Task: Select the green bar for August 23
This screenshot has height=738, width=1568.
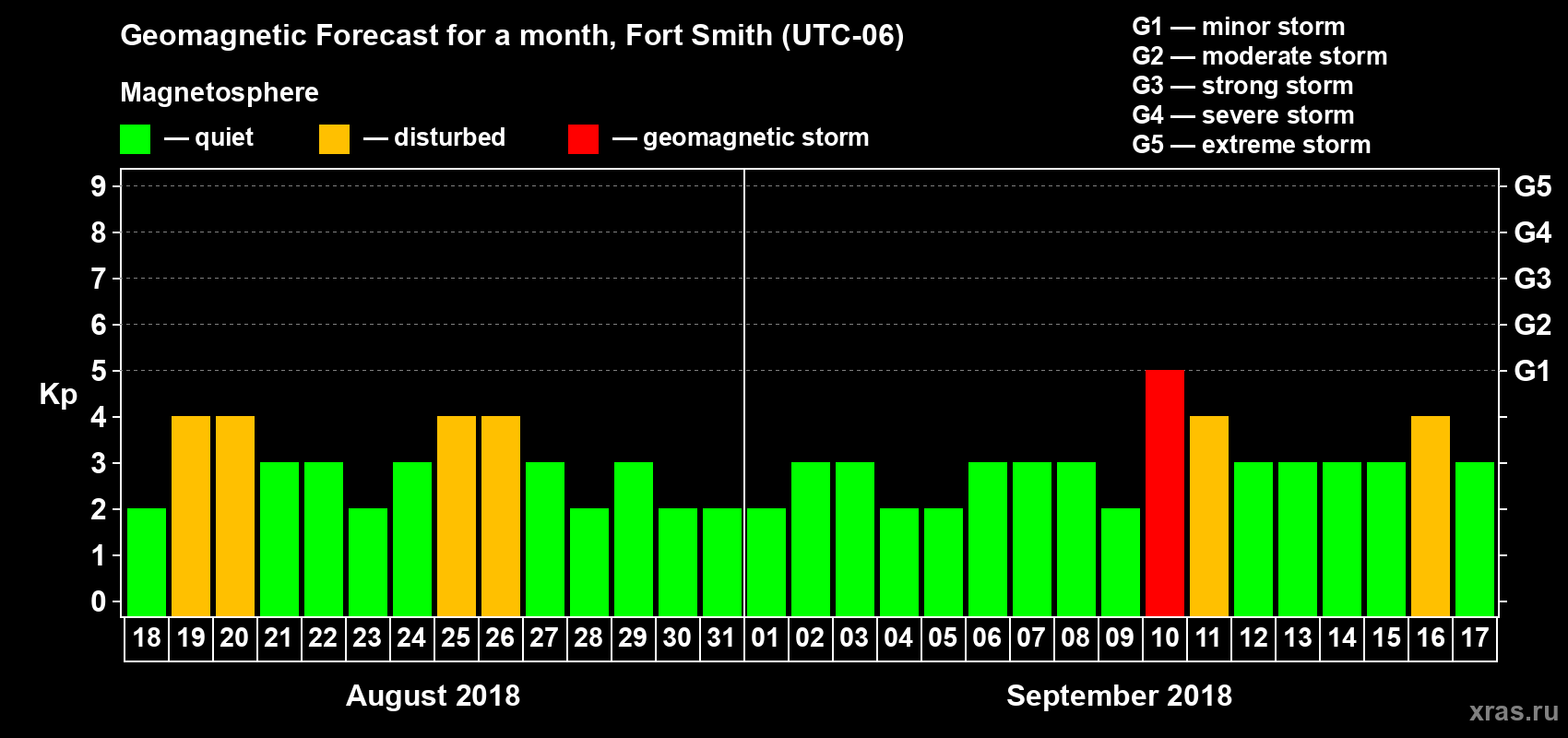Action: [368, 563]
